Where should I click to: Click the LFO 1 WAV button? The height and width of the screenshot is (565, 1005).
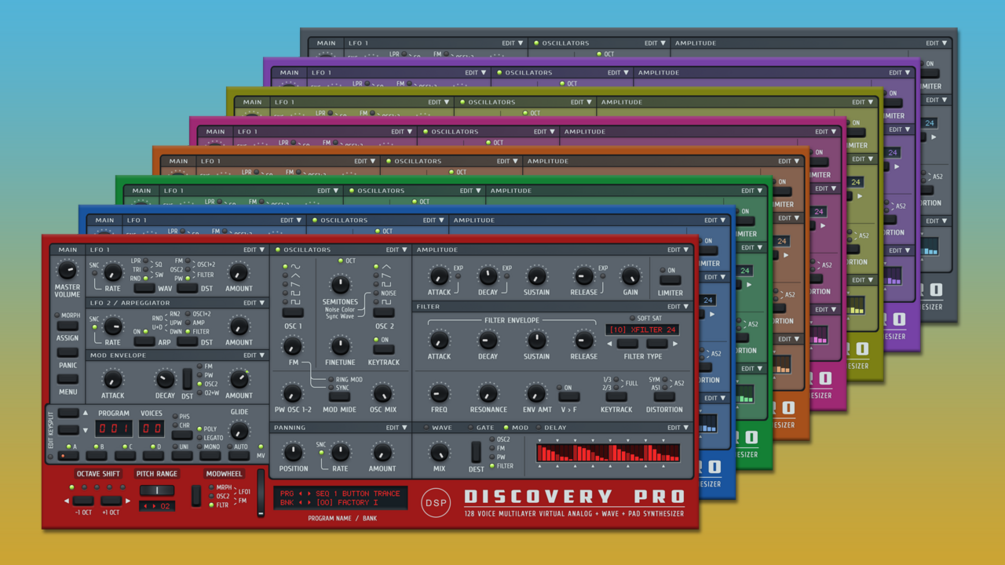tap(144, 289)
